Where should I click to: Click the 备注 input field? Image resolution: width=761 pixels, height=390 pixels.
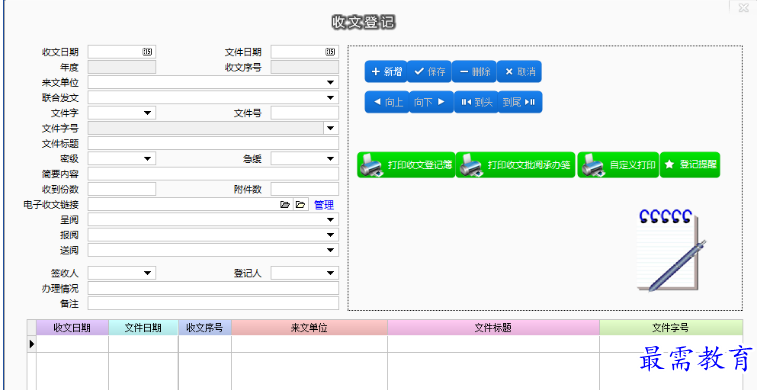pos(213,303)
